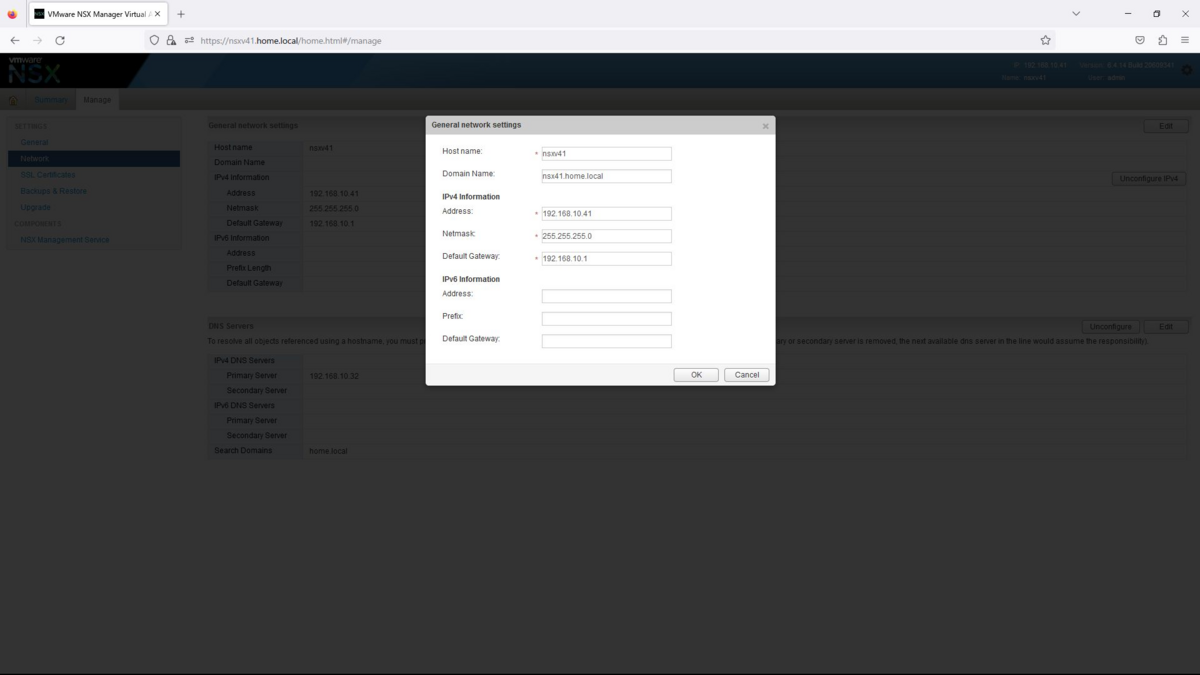
Task: Confirm the dialog with OK
Action: point(696,375)
